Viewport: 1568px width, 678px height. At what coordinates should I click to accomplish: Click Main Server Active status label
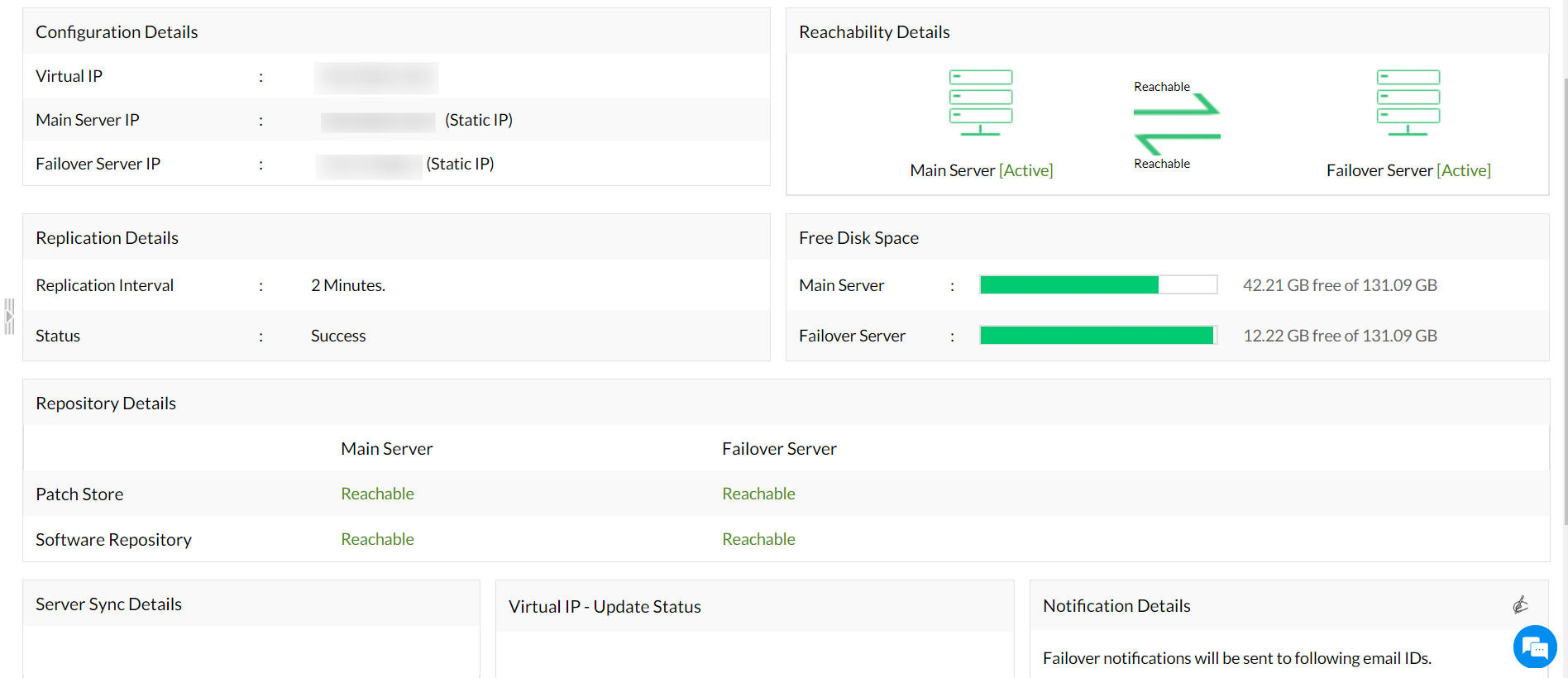(1025, 170)
